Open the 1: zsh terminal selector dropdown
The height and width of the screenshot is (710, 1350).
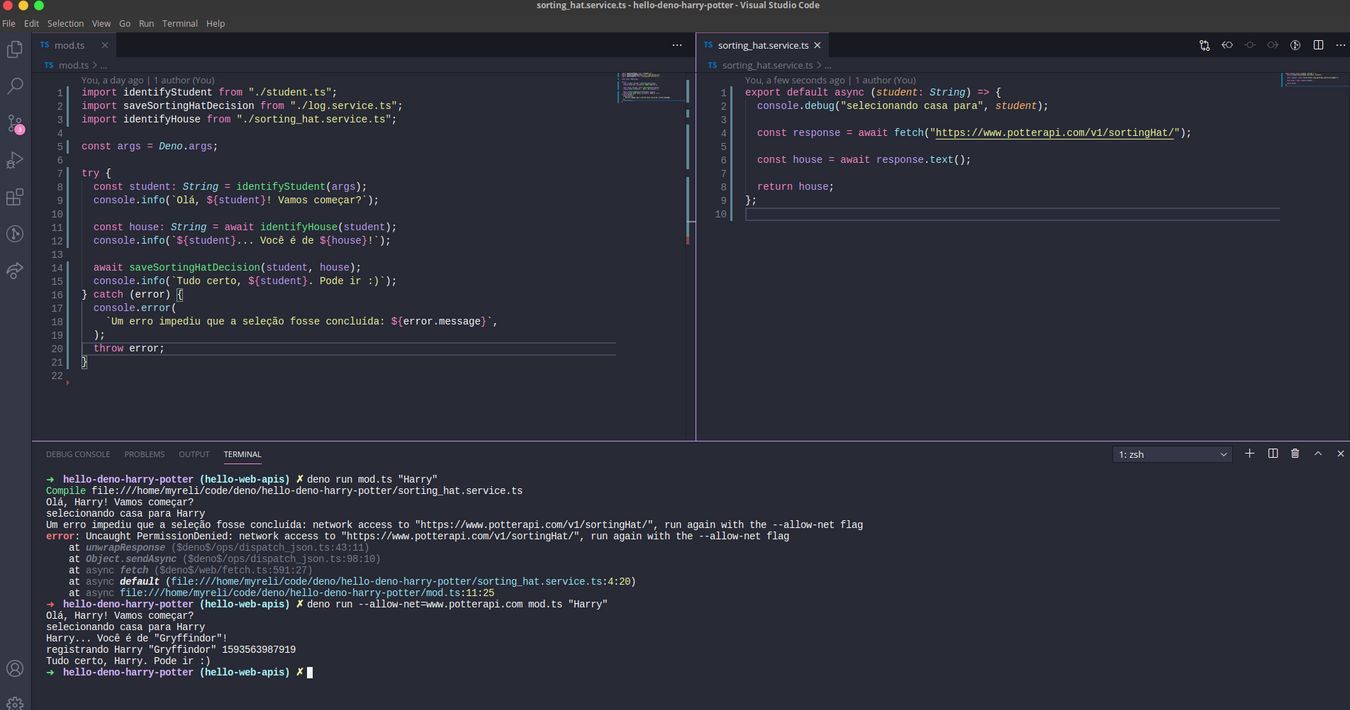pyautogui.click(x=1171, y=454)
